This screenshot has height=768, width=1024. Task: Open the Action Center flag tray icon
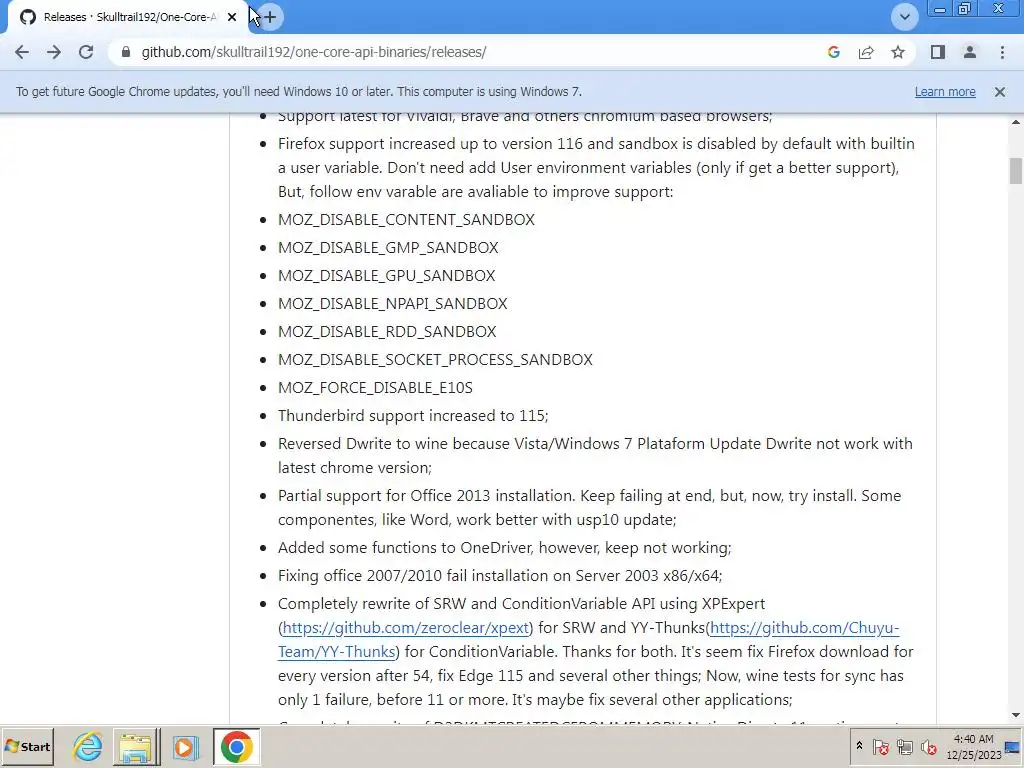click(x=880, y=746)
